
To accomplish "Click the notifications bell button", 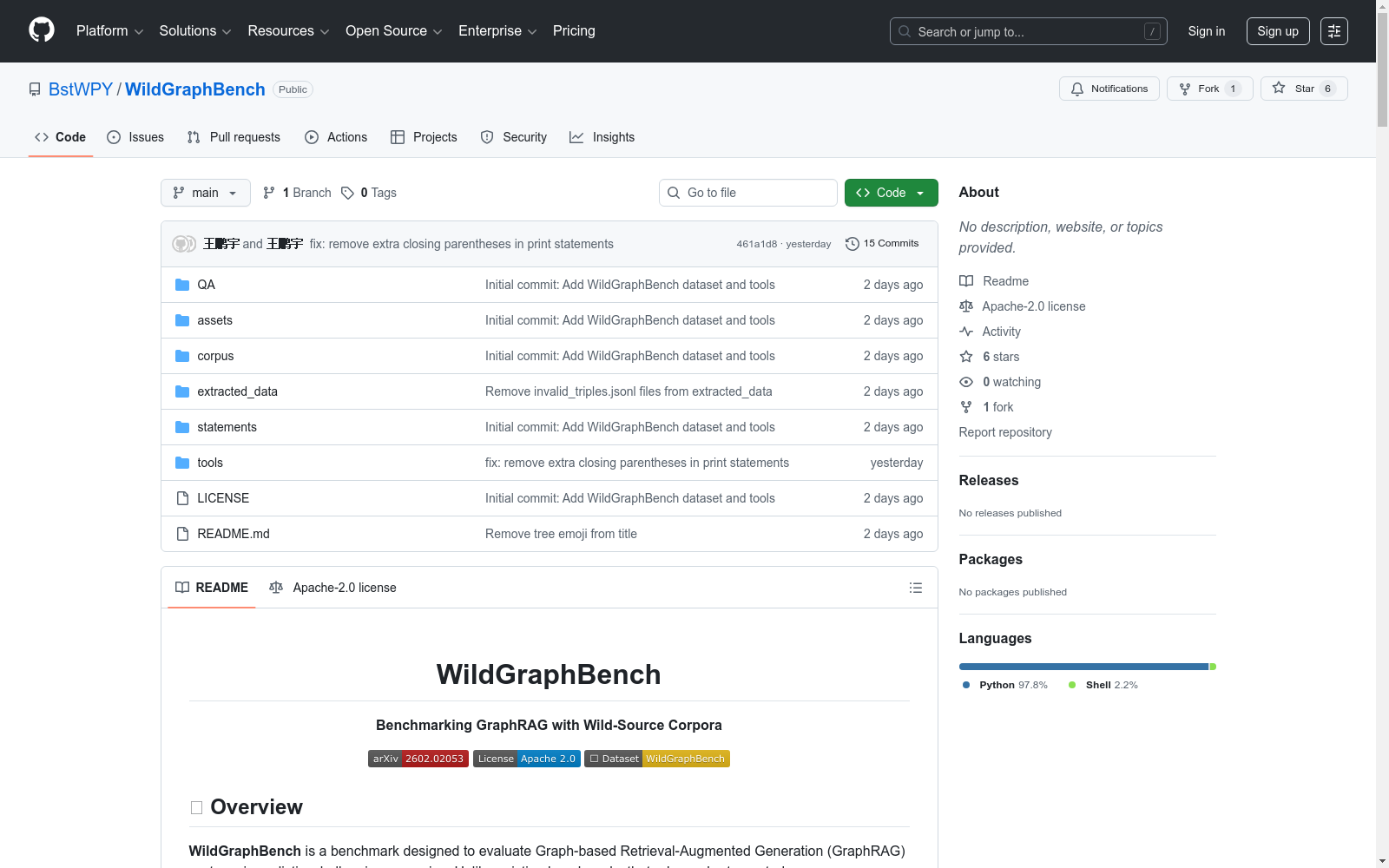I will [1109, 89].
